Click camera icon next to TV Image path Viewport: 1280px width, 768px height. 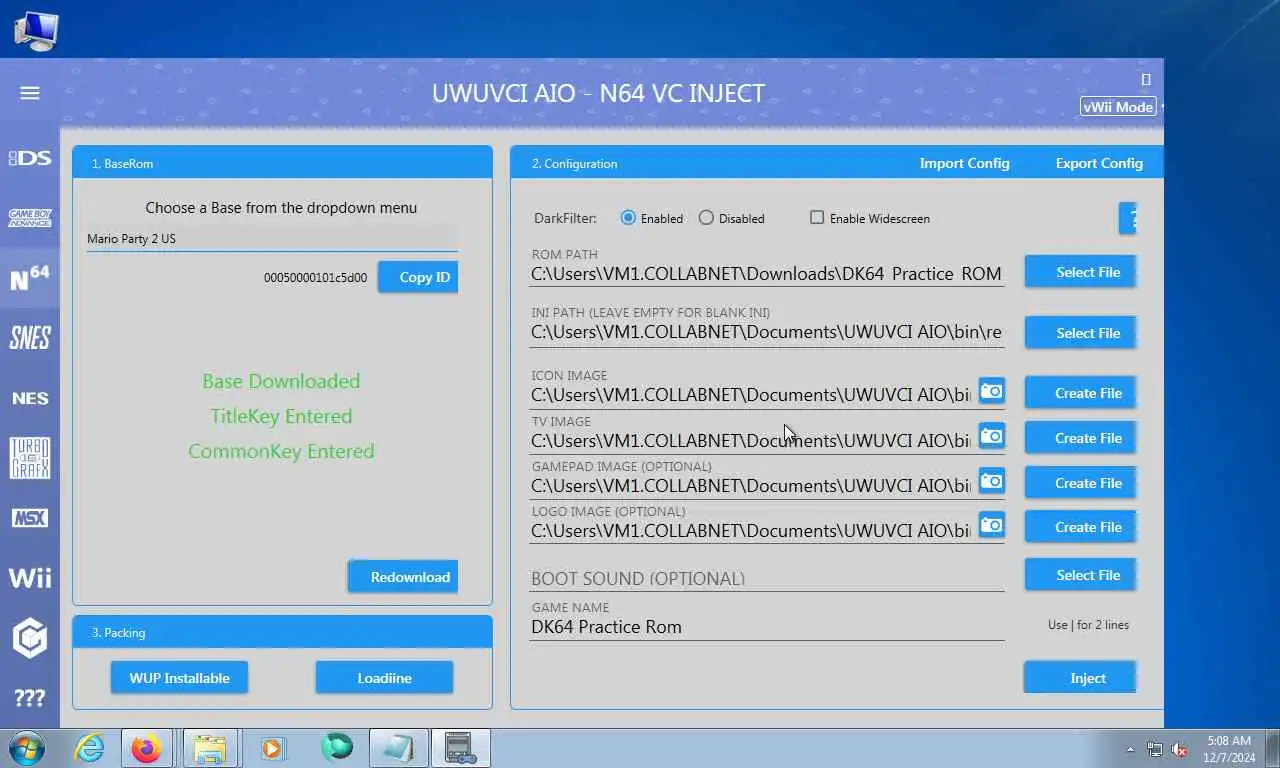(x=991, y=436)
